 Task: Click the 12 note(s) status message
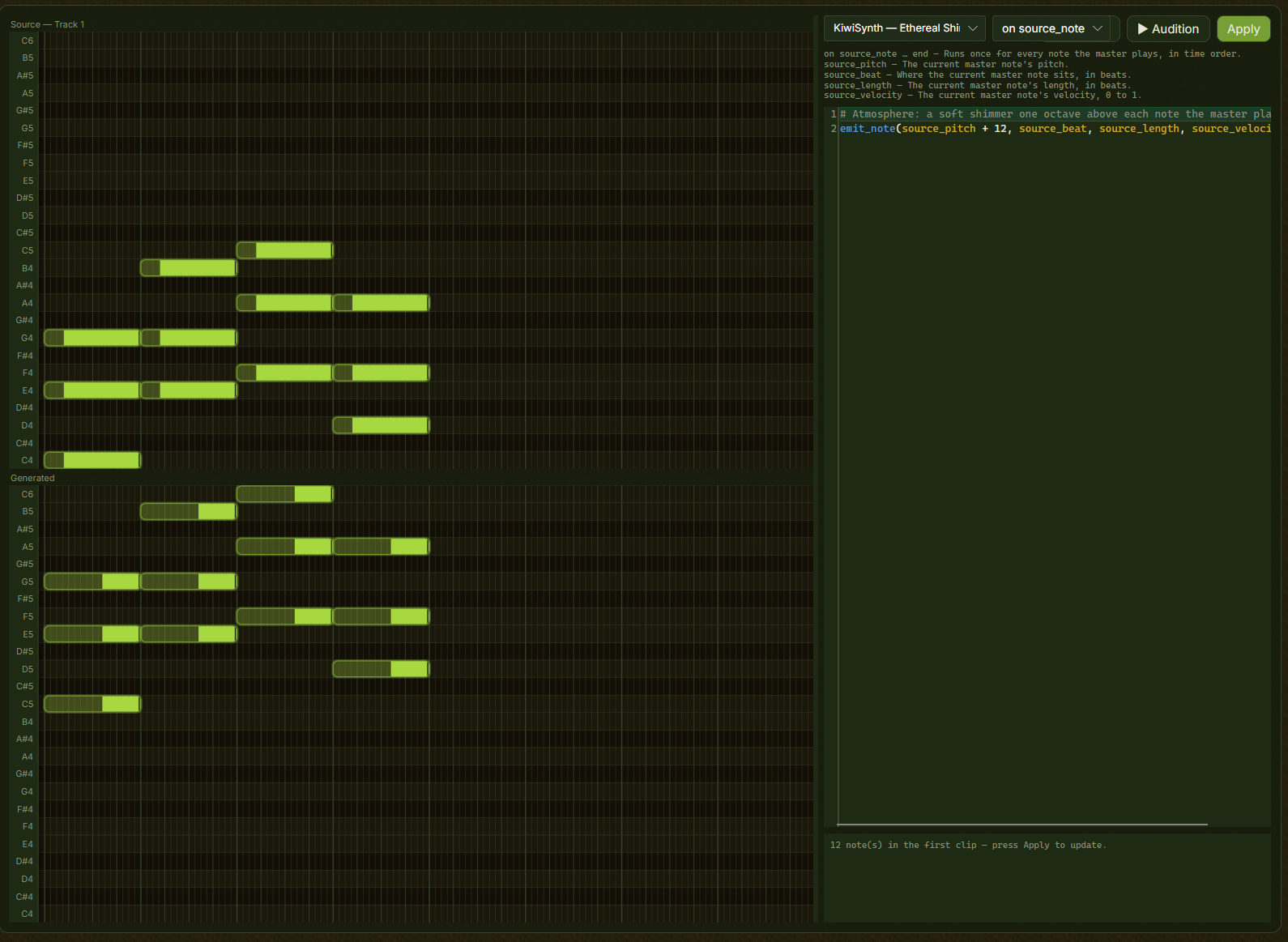(967, 845)
